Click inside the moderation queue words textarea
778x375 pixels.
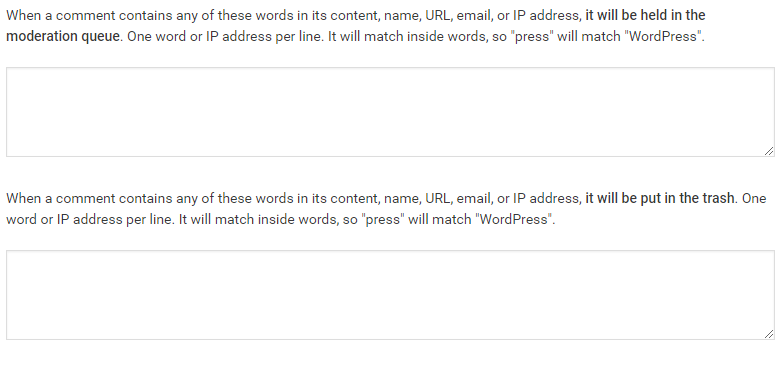point(390,112)
